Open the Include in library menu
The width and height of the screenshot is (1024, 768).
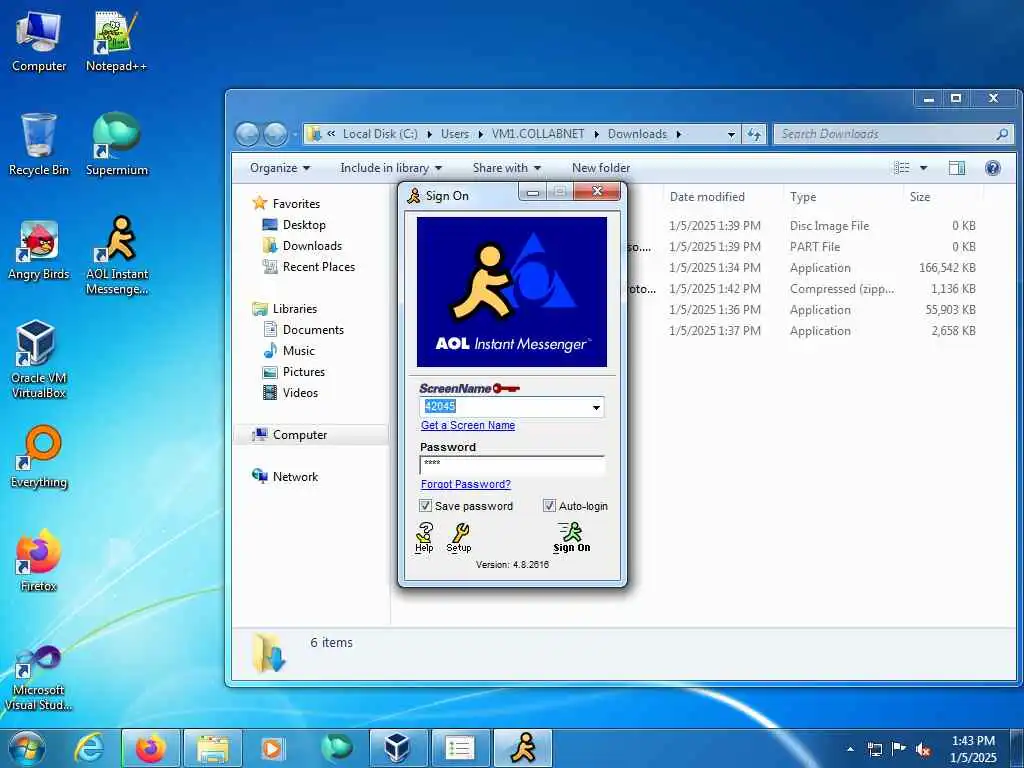click(391, 168)
